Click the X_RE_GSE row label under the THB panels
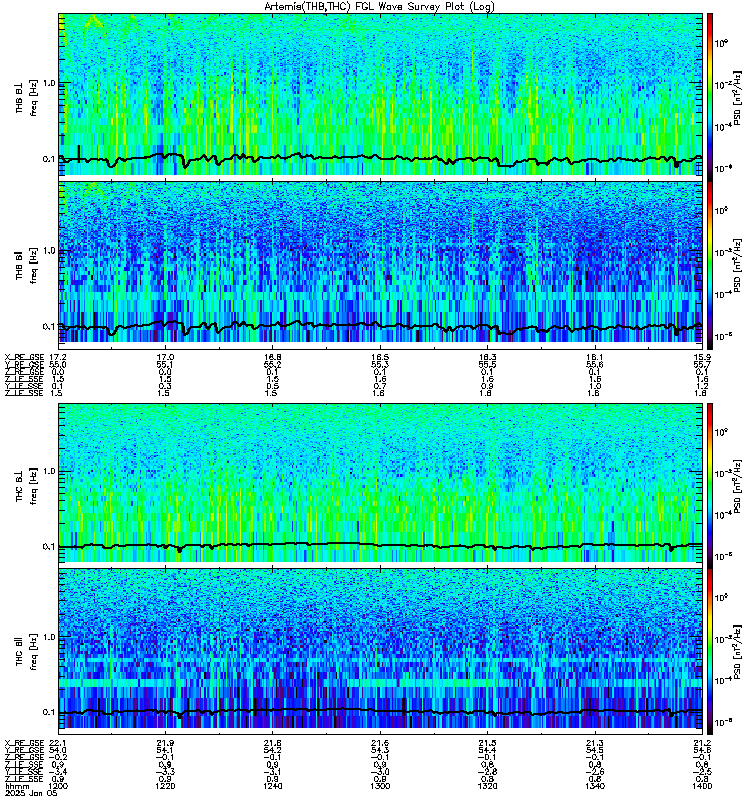The height and width of the screenshot is (800, 750). [24, 358]
